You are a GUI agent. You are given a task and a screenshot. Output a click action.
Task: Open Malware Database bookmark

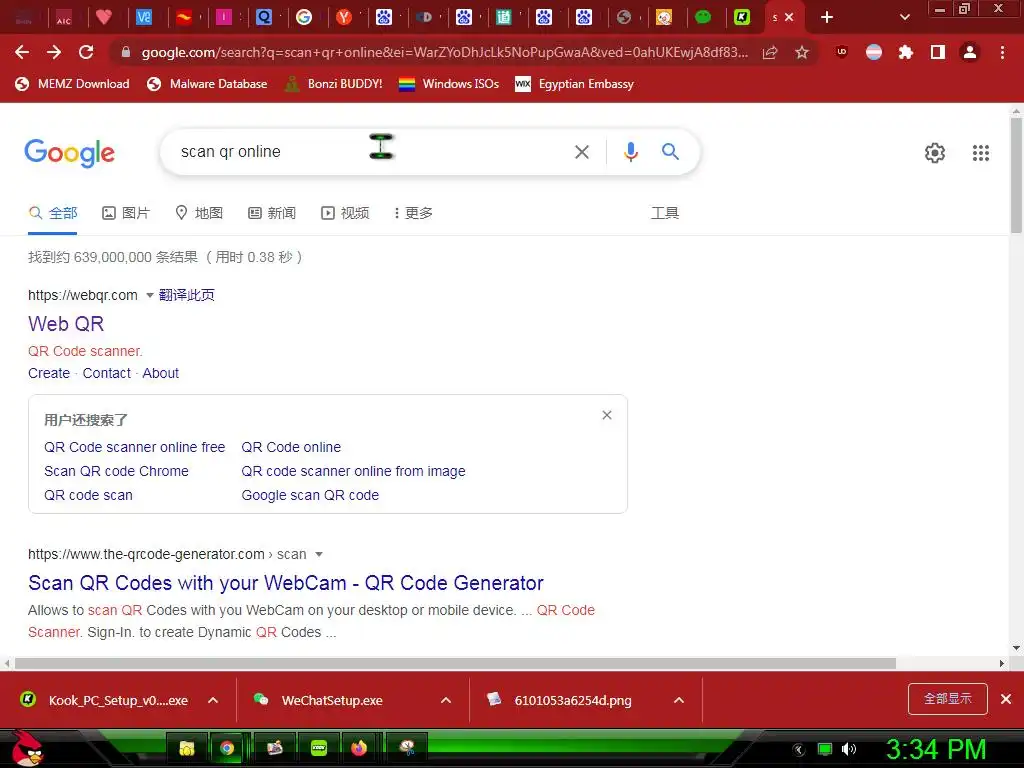click(207, 84)
